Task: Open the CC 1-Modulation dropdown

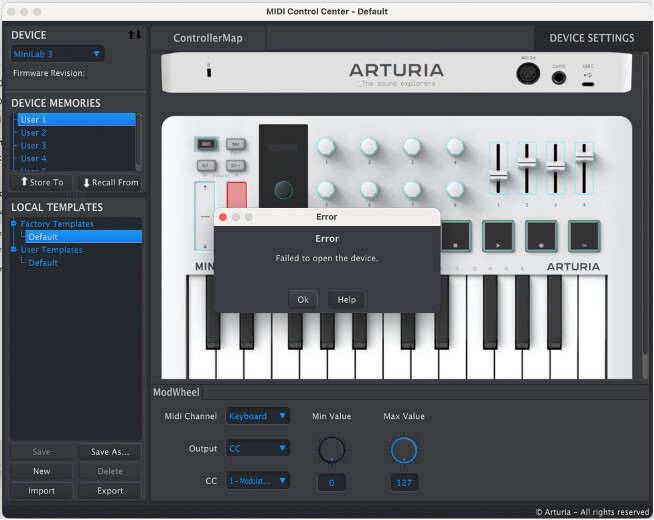Action: 258,481
